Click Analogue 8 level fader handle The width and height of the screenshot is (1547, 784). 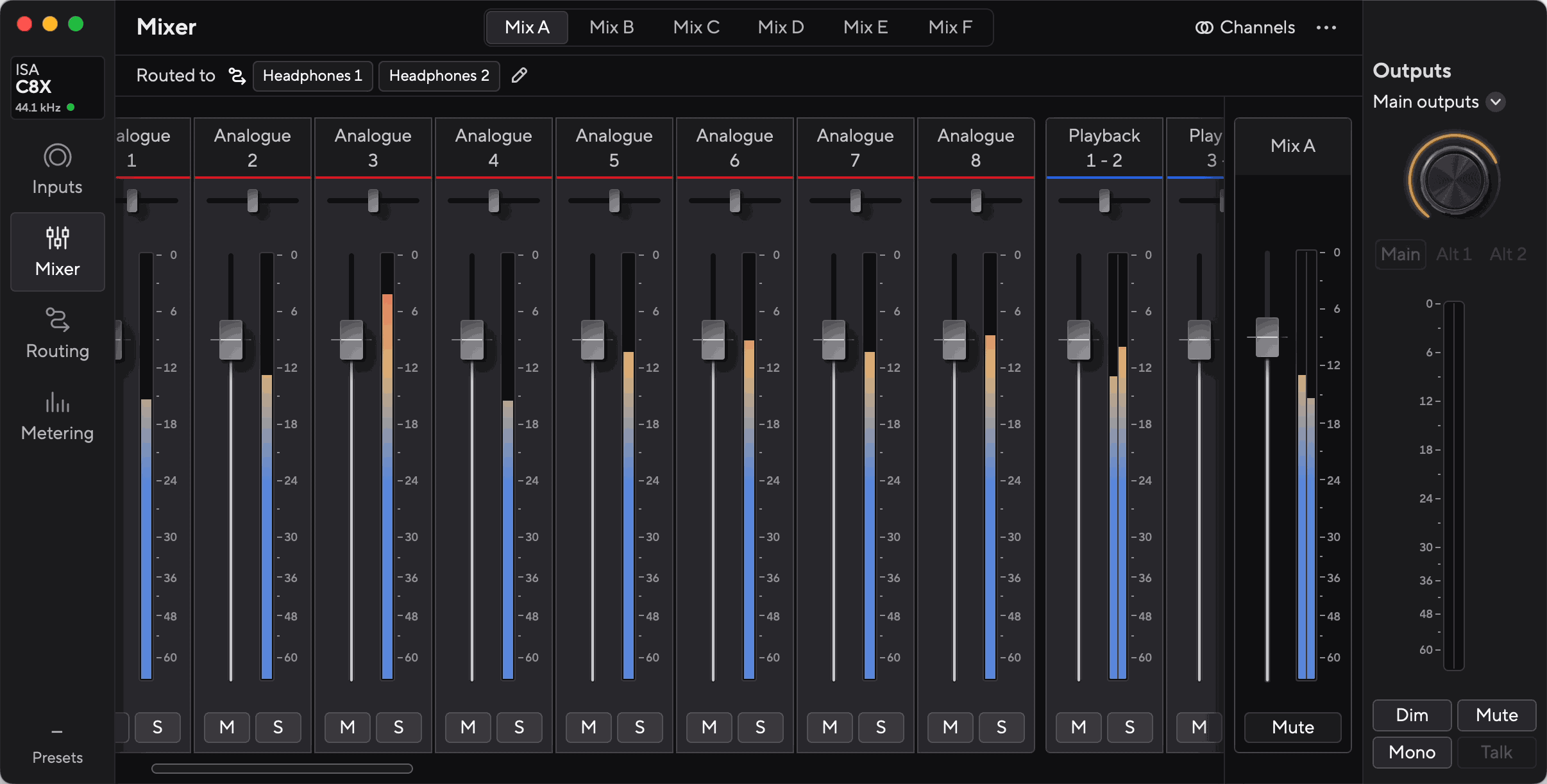[954, 340]
